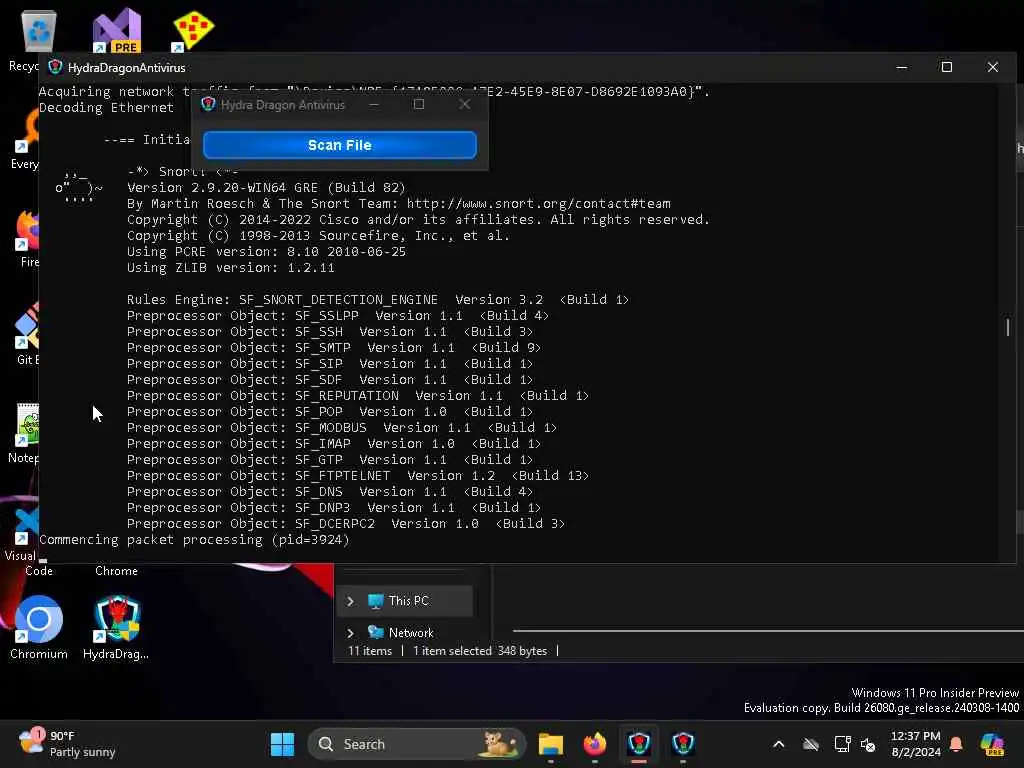1024x768 pixels.
Task: Open Recycle Bin desktop icon
Action: pos(39,31)
